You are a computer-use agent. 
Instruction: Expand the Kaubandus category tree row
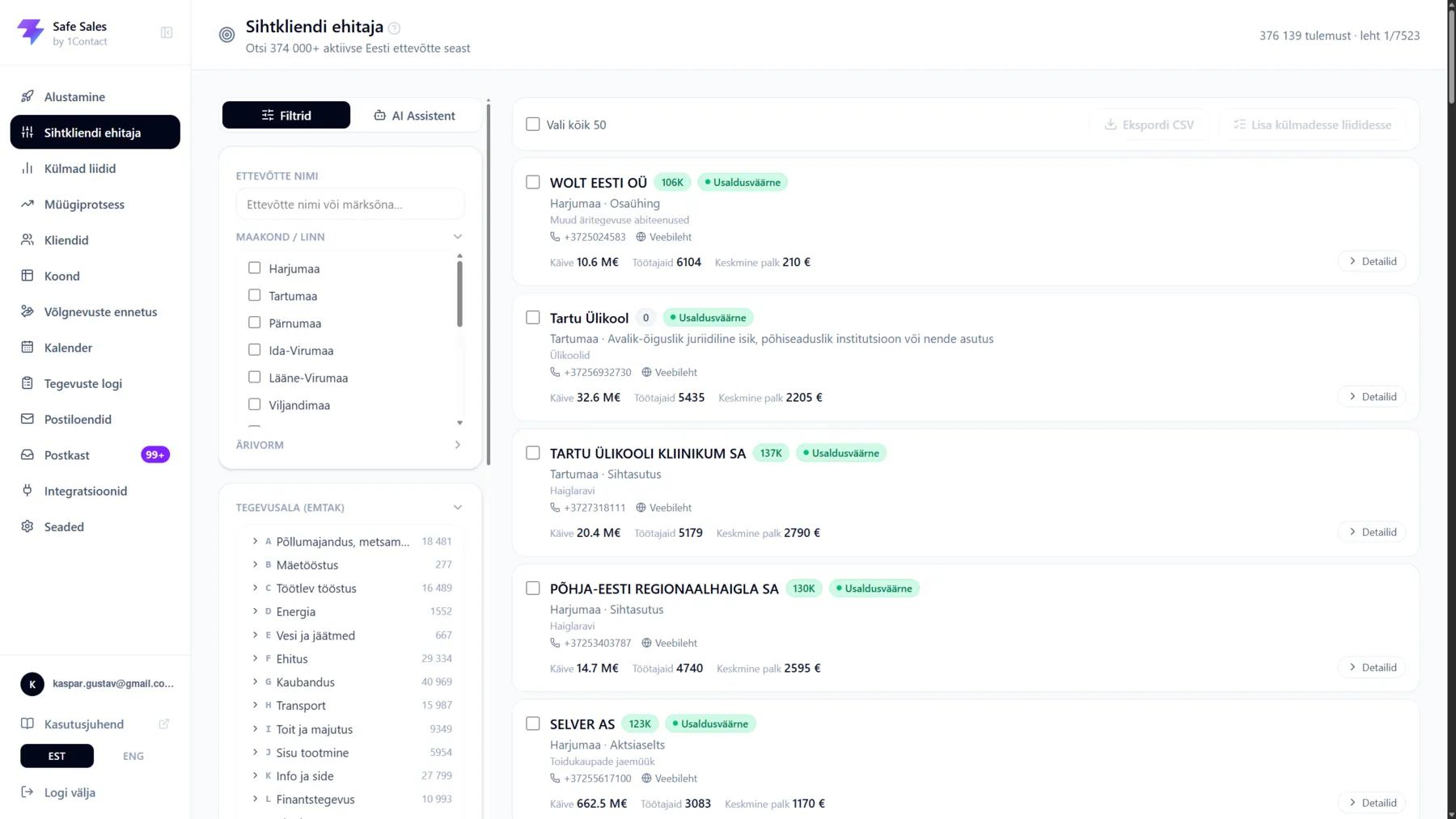point(255,682)
